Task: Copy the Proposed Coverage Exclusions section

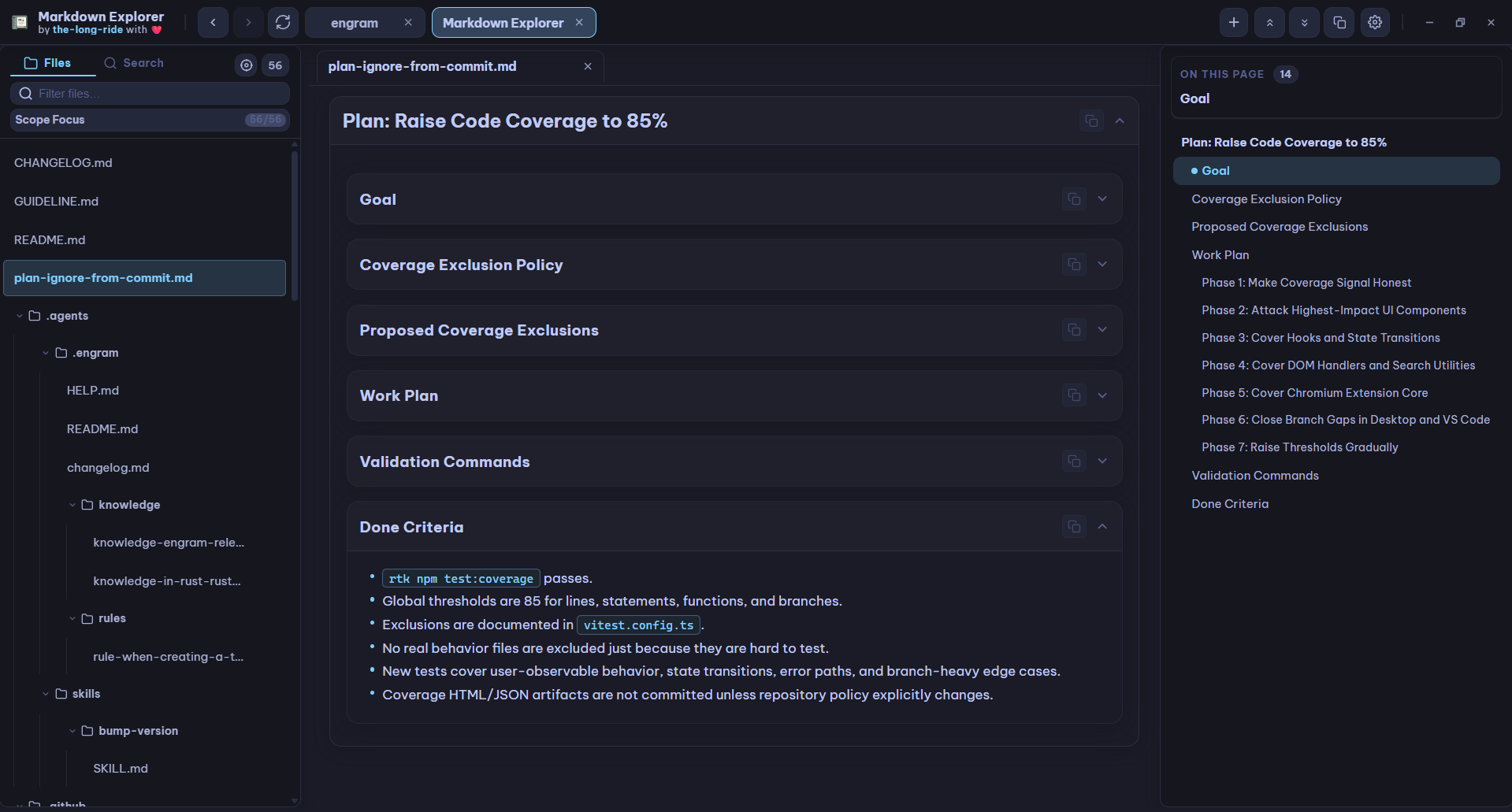Action: pos(1074,329)
